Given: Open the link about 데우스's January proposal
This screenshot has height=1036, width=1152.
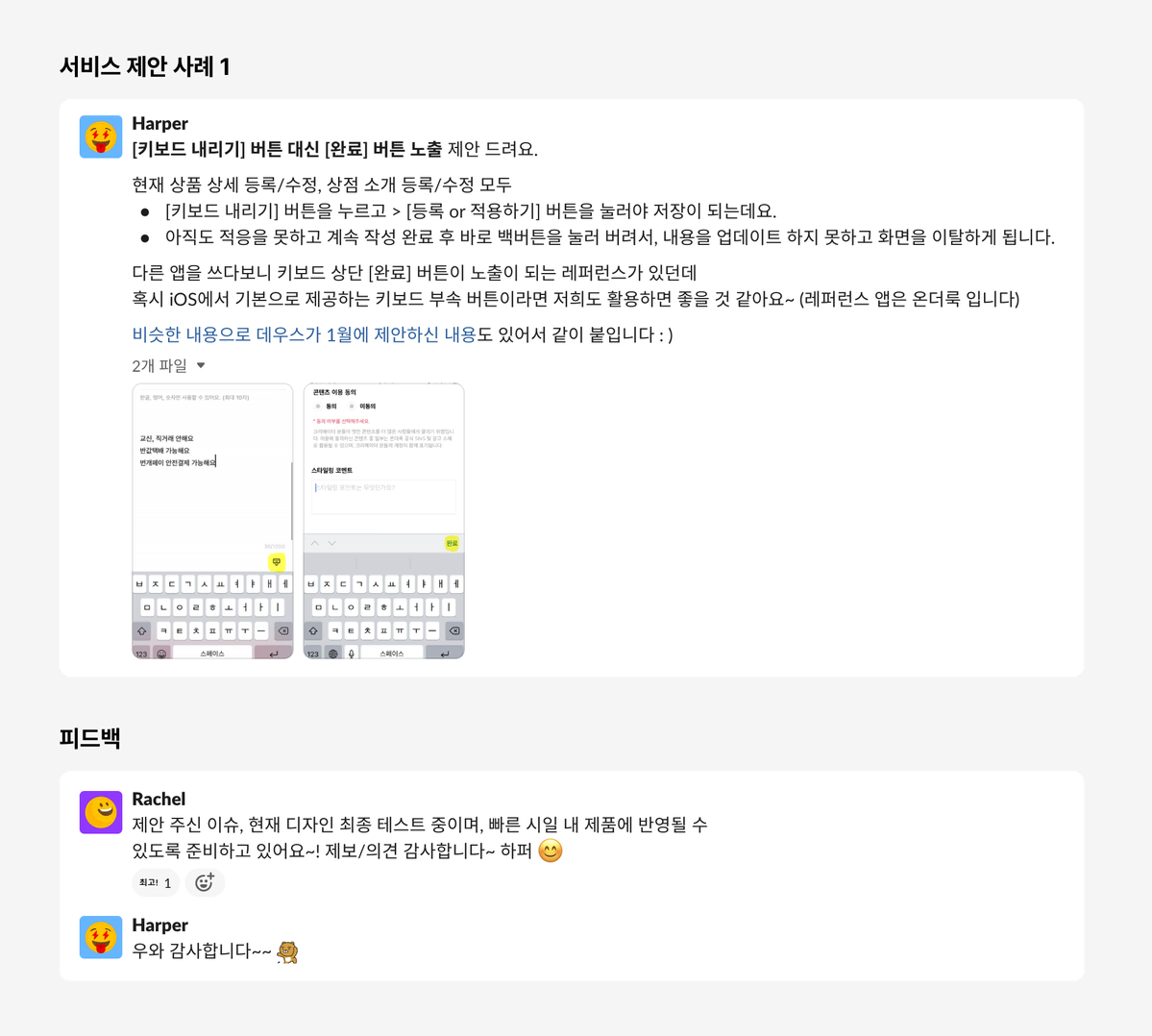Looking at the screenshot, I should (305, 334).
